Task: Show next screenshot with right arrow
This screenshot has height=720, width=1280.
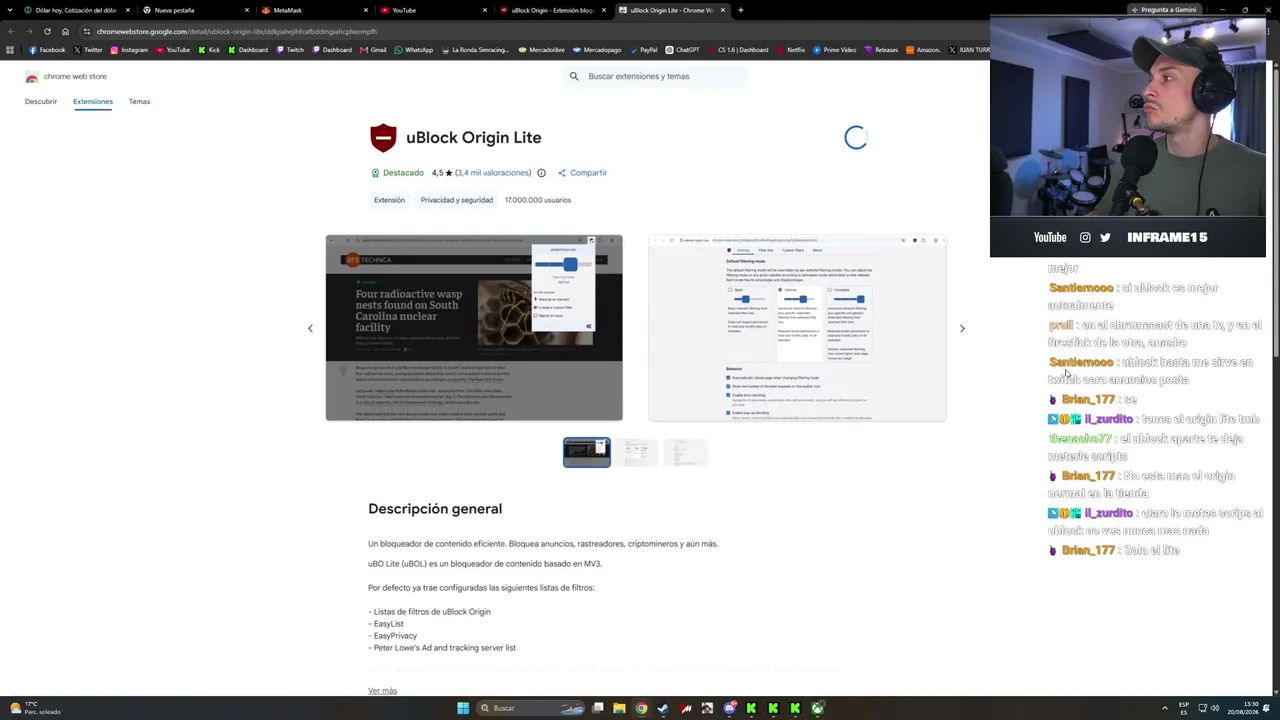Action: [x=962, y=328]
